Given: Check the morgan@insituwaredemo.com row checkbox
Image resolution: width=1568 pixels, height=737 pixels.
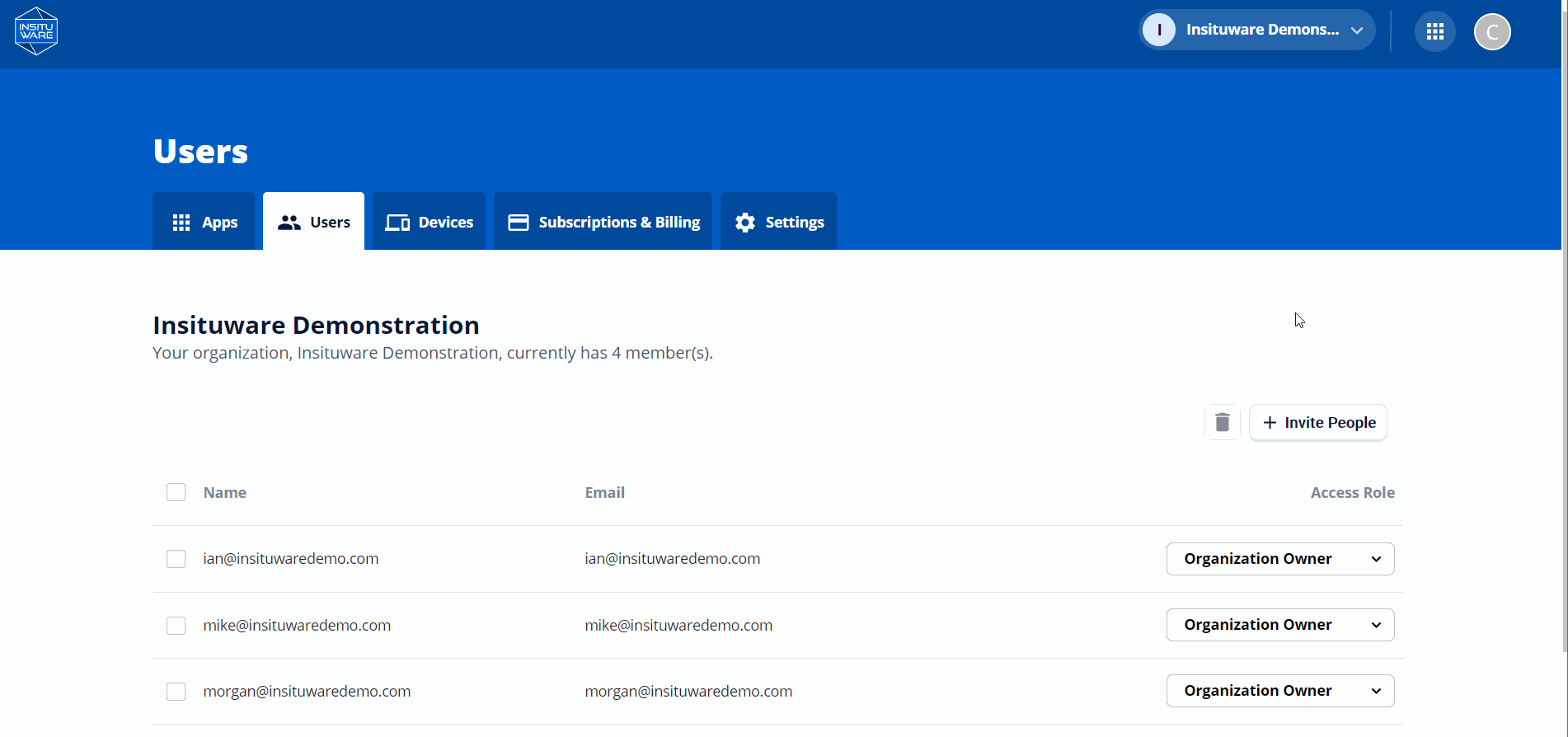Looking at the screenshot, I should point(176,691).
